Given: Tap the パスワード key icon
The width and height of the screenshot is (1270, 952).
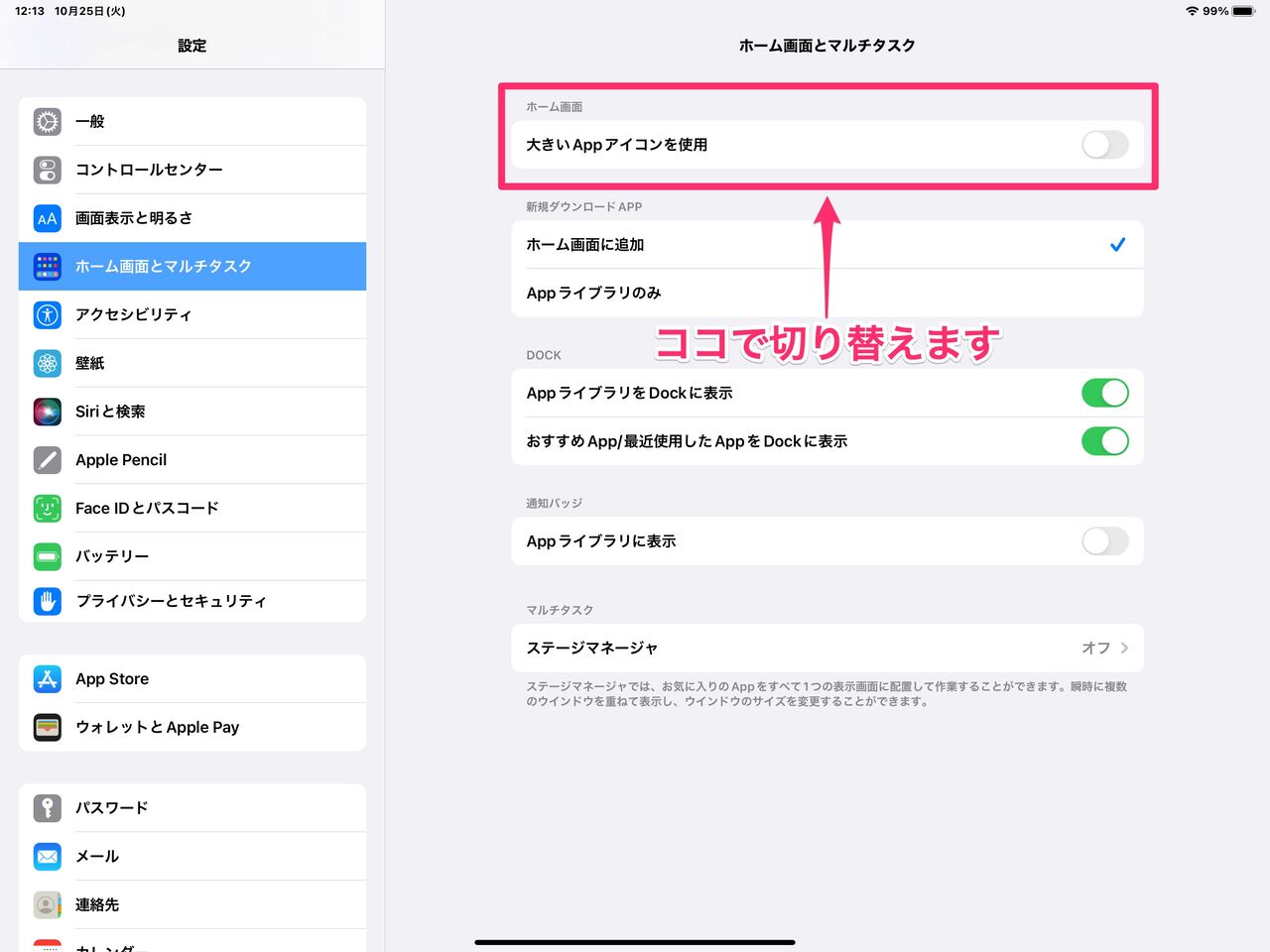Looking at the screenshot, I should point(48,808).
